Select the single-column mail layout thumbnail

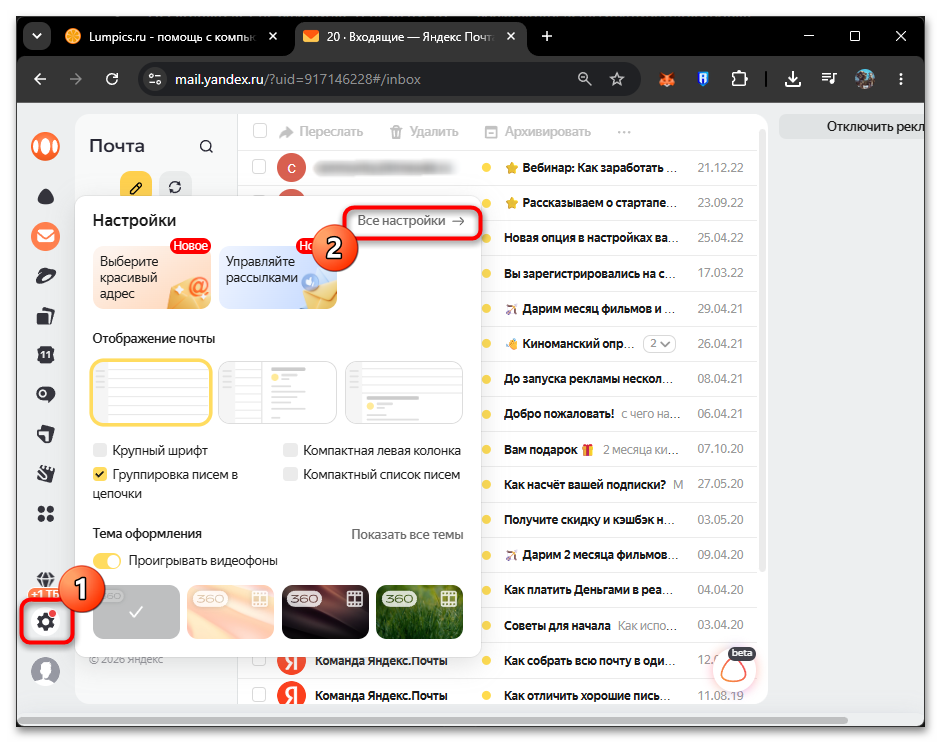pos(151,393)
